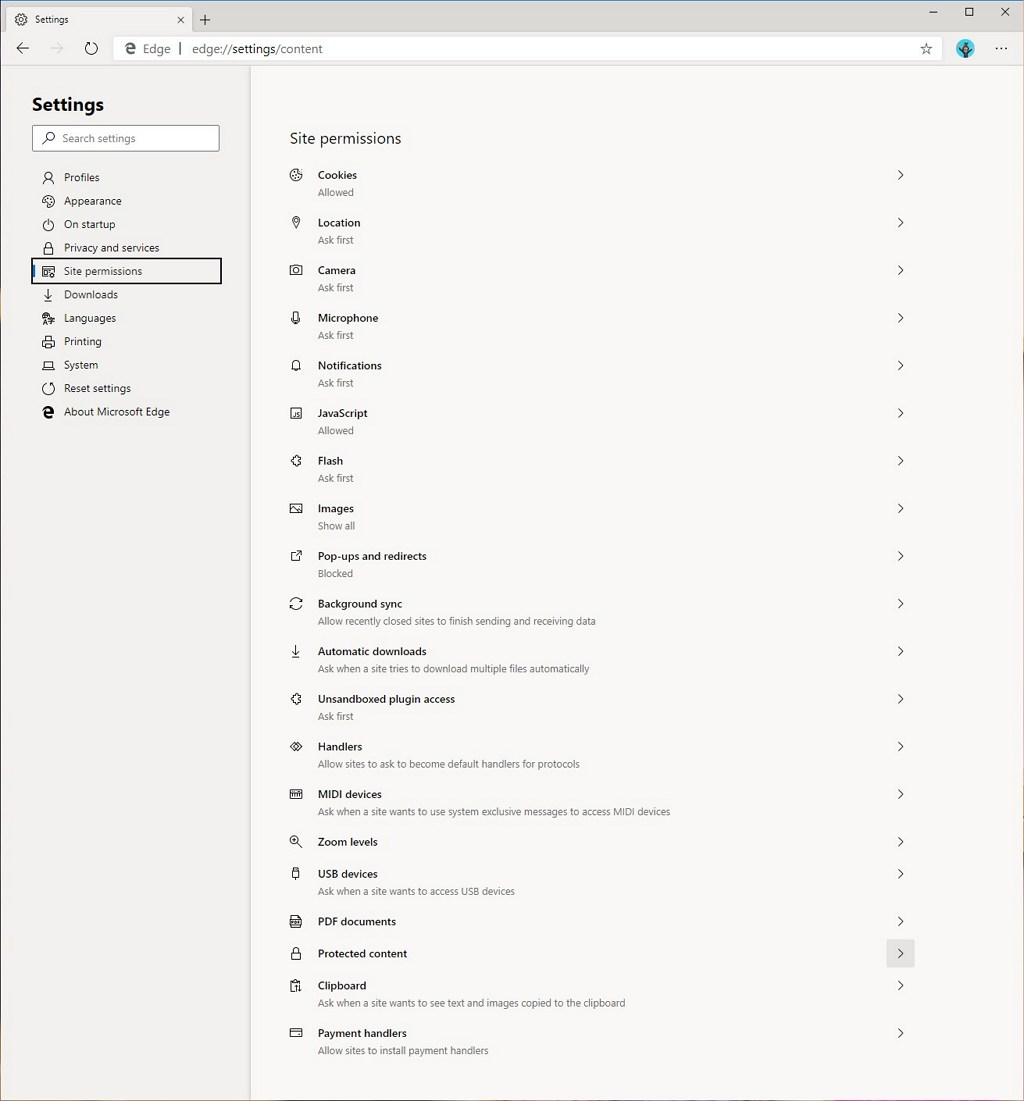Add this page to favorites with the star

(x=926, y=48)
